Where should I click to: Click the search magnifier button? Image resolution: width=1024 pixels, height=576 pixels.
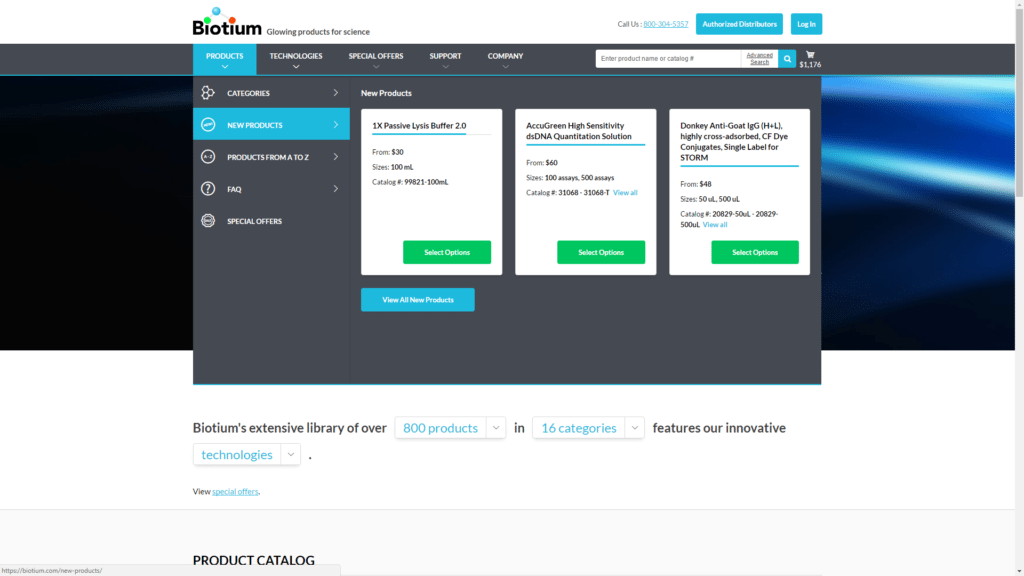[787, 59]
